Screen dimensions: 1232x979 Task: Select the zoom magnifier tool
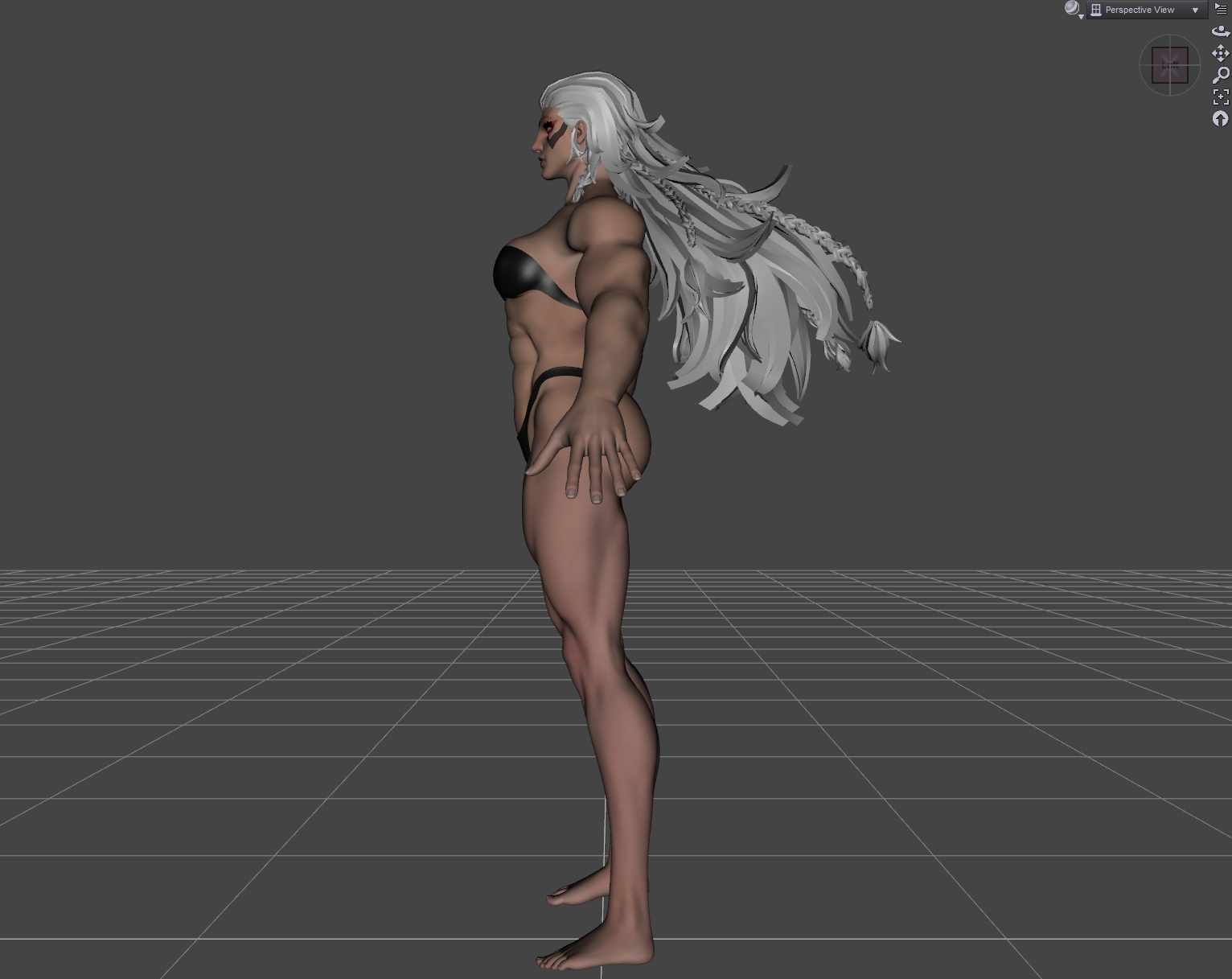click(1221, 76)
